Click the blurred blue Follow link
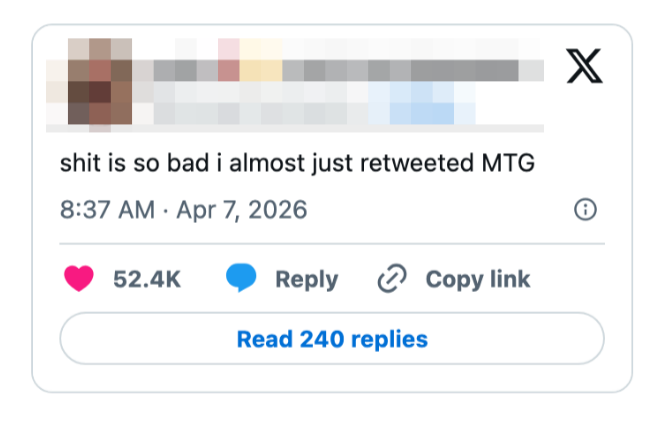The width and height of the screenshot is (668, 428). point(420,102)
